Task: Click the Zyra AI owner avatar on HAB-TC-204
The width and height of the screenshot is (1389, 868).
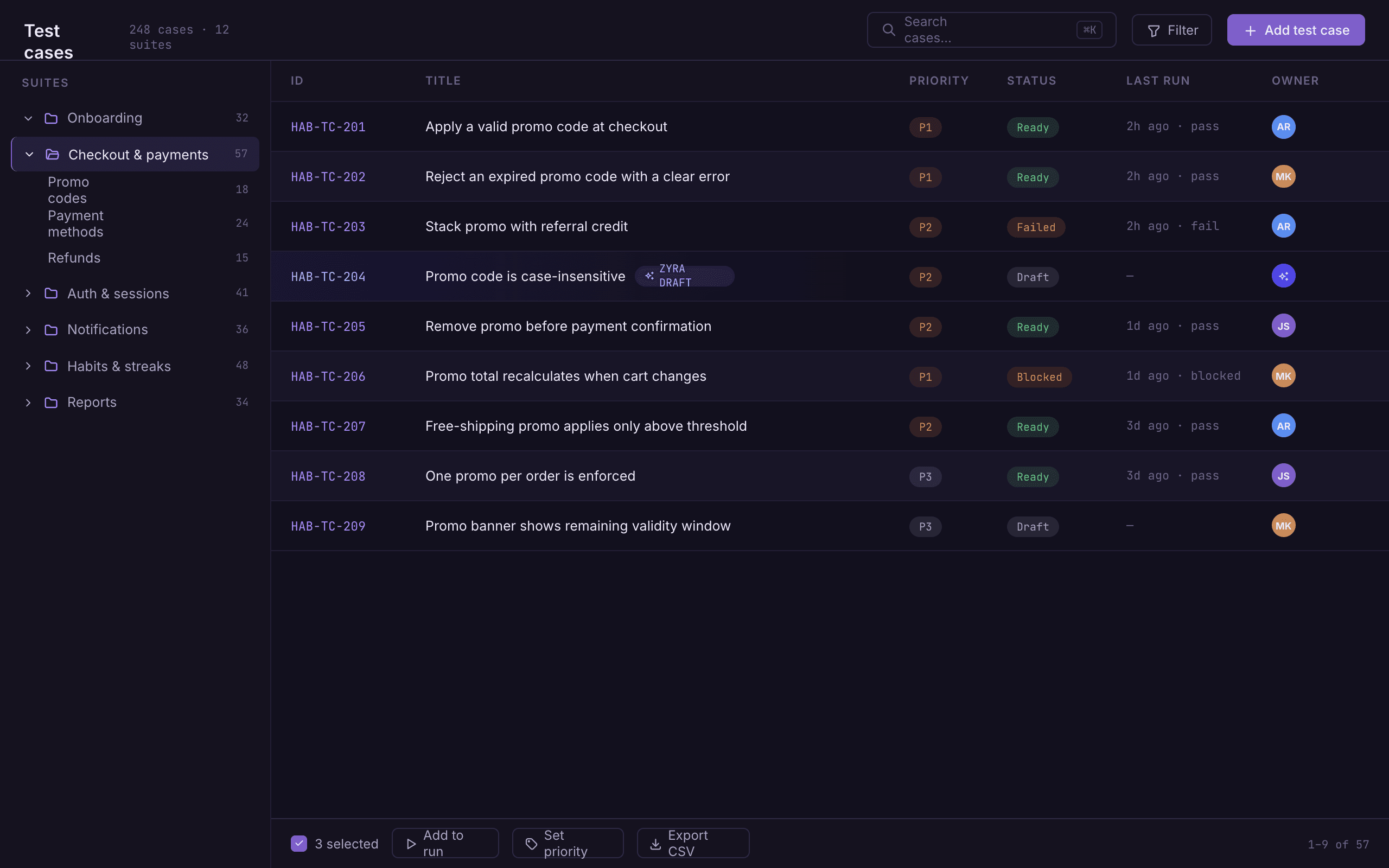Action: pyautogui.click(x=1283, y=276)
